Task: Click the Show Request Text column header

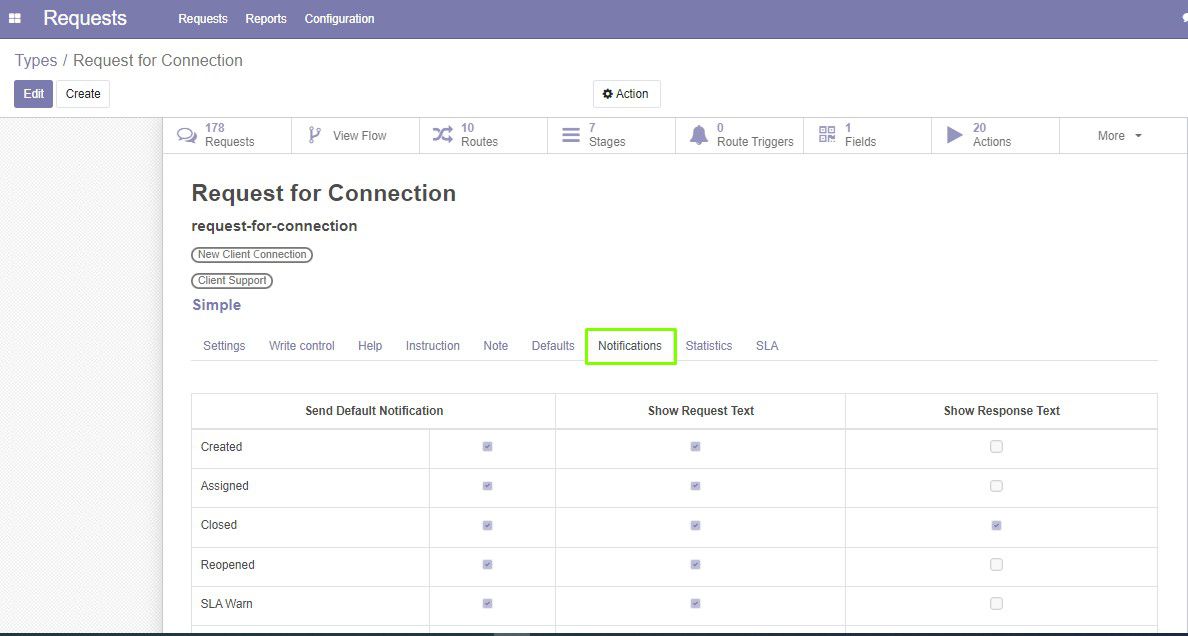Action: tap(701, 411)
